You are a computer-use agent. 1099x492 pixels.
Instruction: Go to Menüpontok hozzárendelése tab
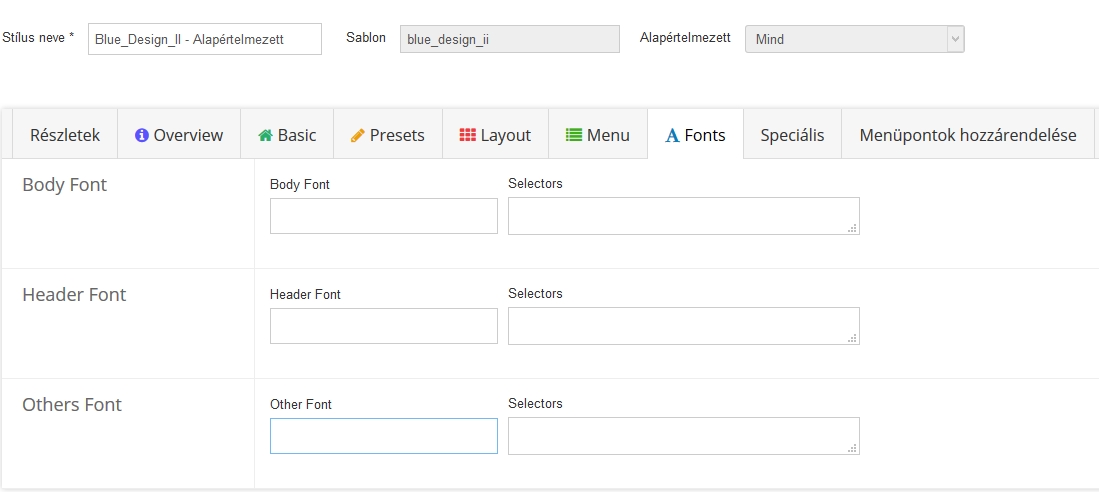pos(967,135)
